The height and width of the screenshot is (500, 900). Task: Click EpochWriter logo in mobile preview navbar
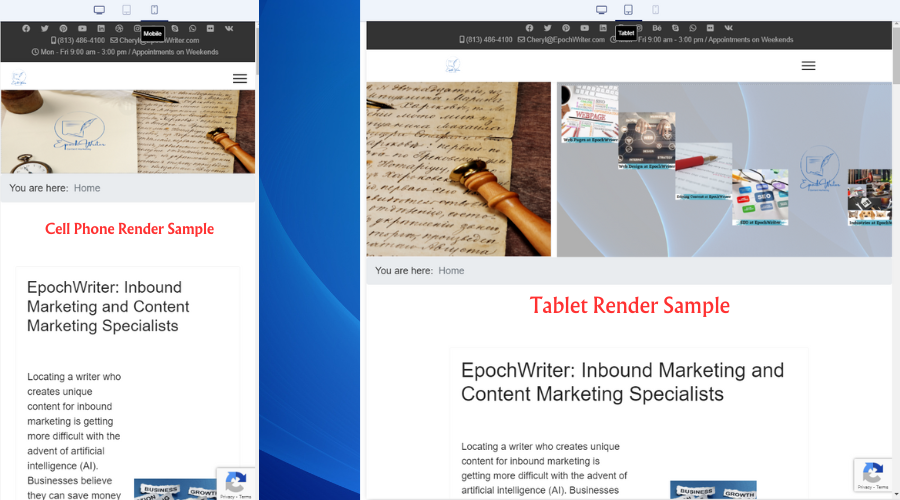pyautogui.click(x=19, y=78)
